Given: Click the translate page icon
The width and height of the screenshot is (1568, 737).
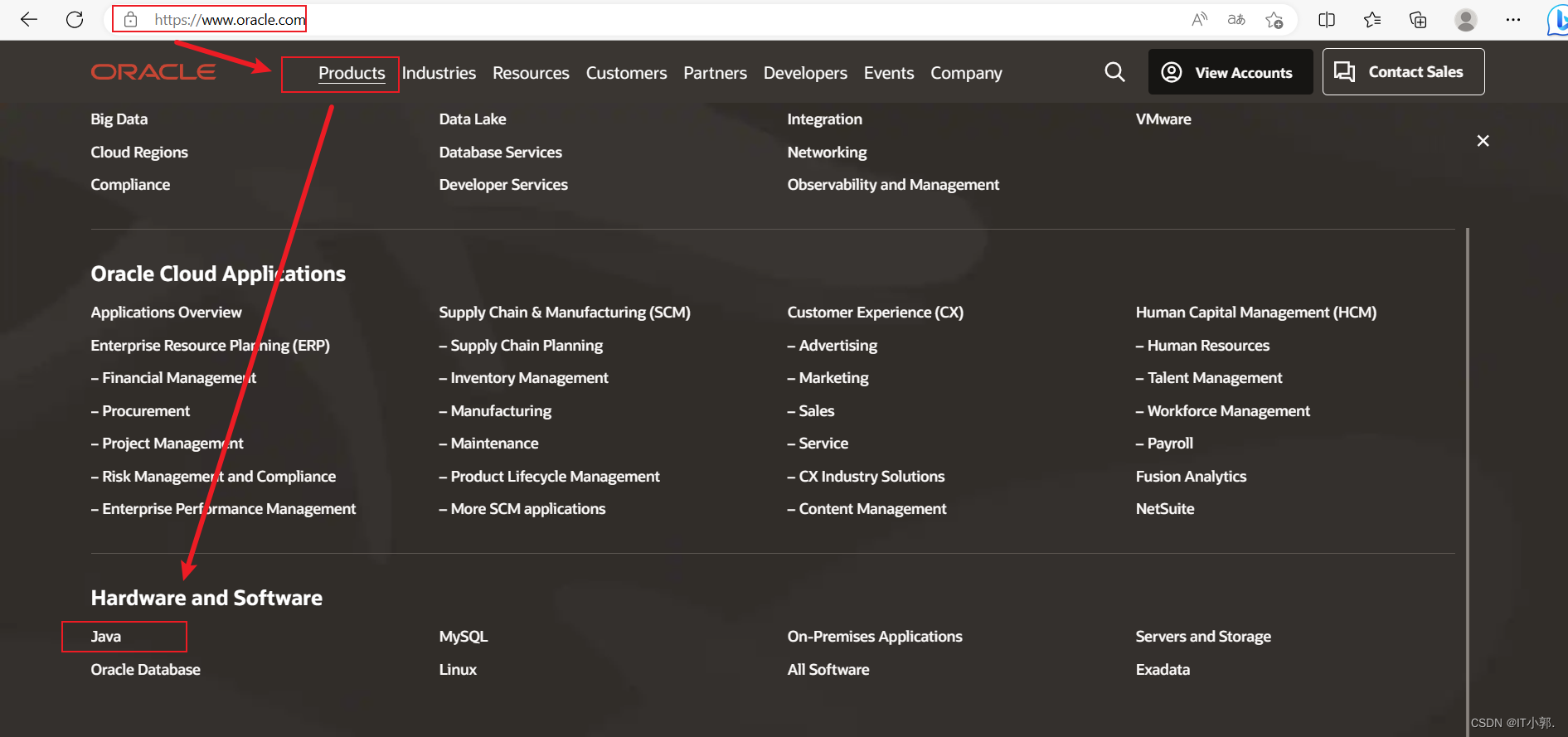Looking at the screenshot, I should (1236, 19).
